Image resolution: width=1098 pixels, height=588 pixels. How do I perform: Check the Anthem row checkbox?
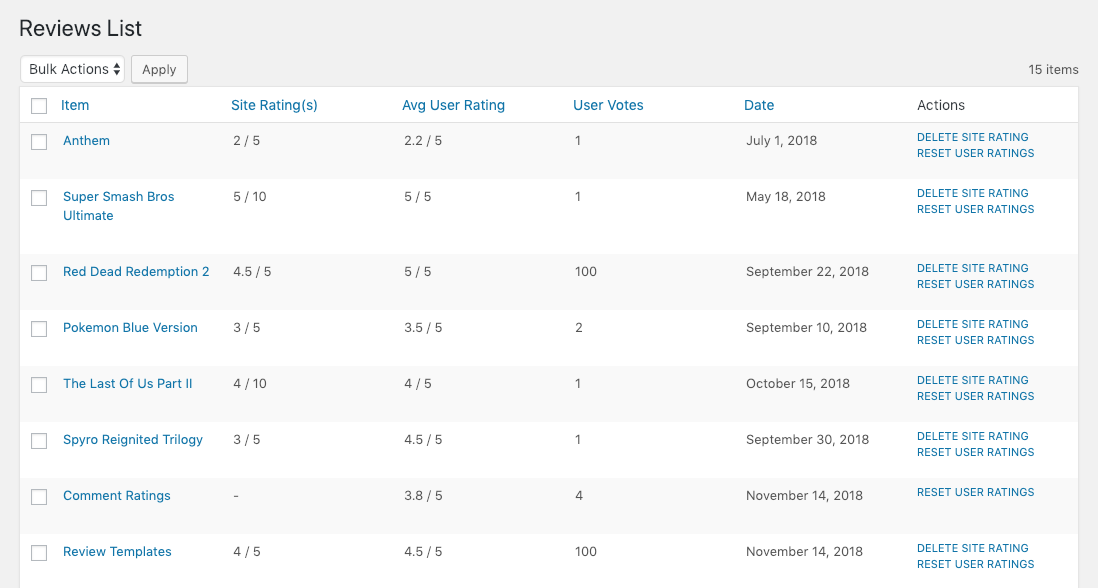tap(39, 142)
